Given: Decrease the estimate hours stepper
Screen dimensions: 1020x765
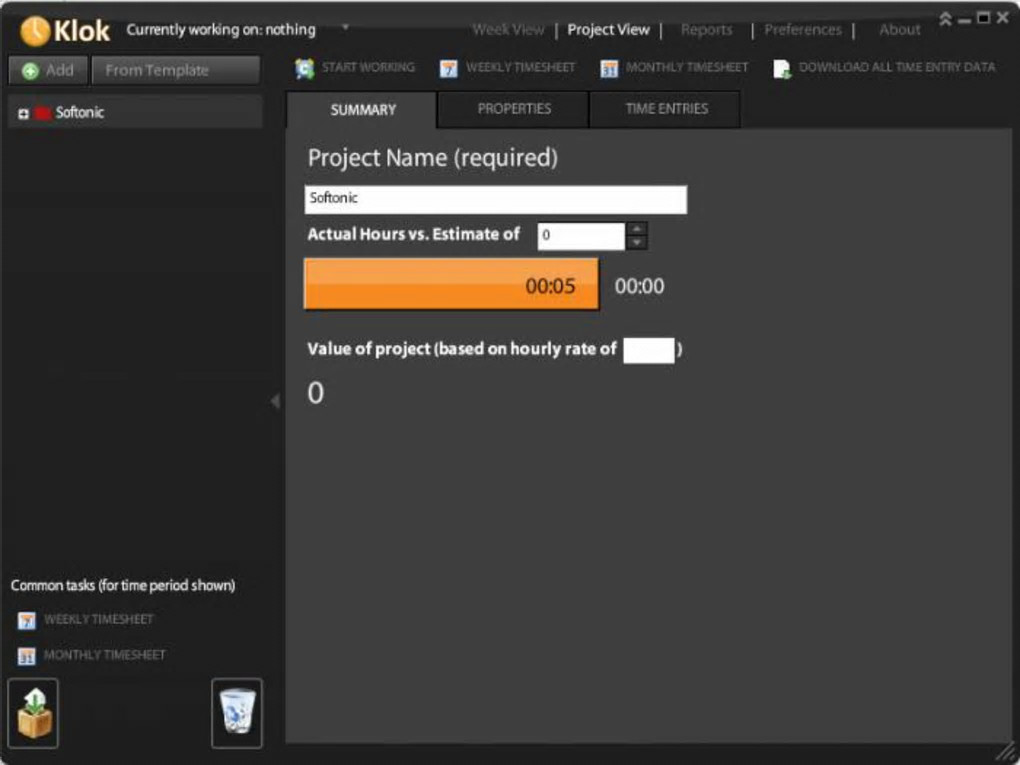Looking at the screenshot, I should (x=637, y=243).
